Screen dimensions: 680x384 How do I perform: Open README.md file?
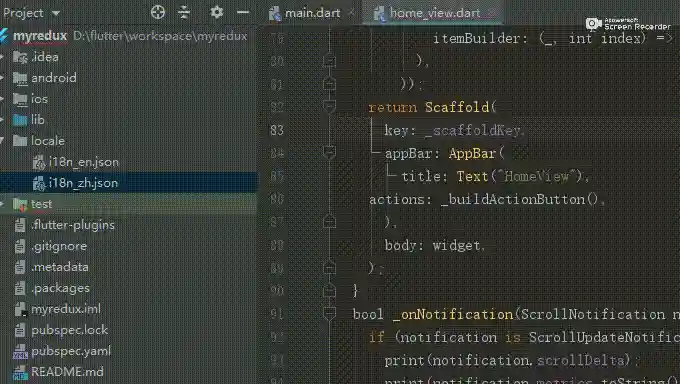click(67, 372)
